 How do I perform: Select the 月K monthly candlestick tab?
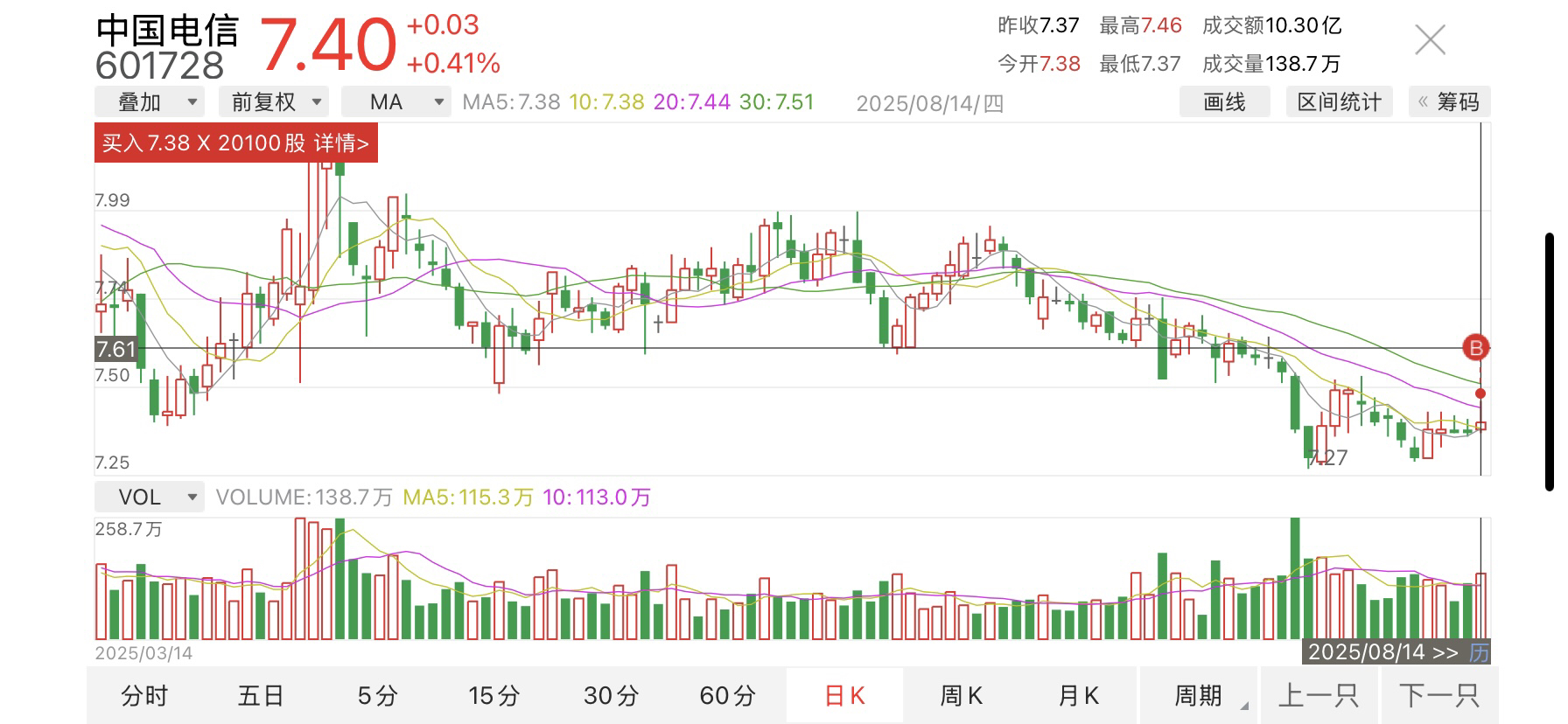pyautogui.click(x=1078, y=696)
